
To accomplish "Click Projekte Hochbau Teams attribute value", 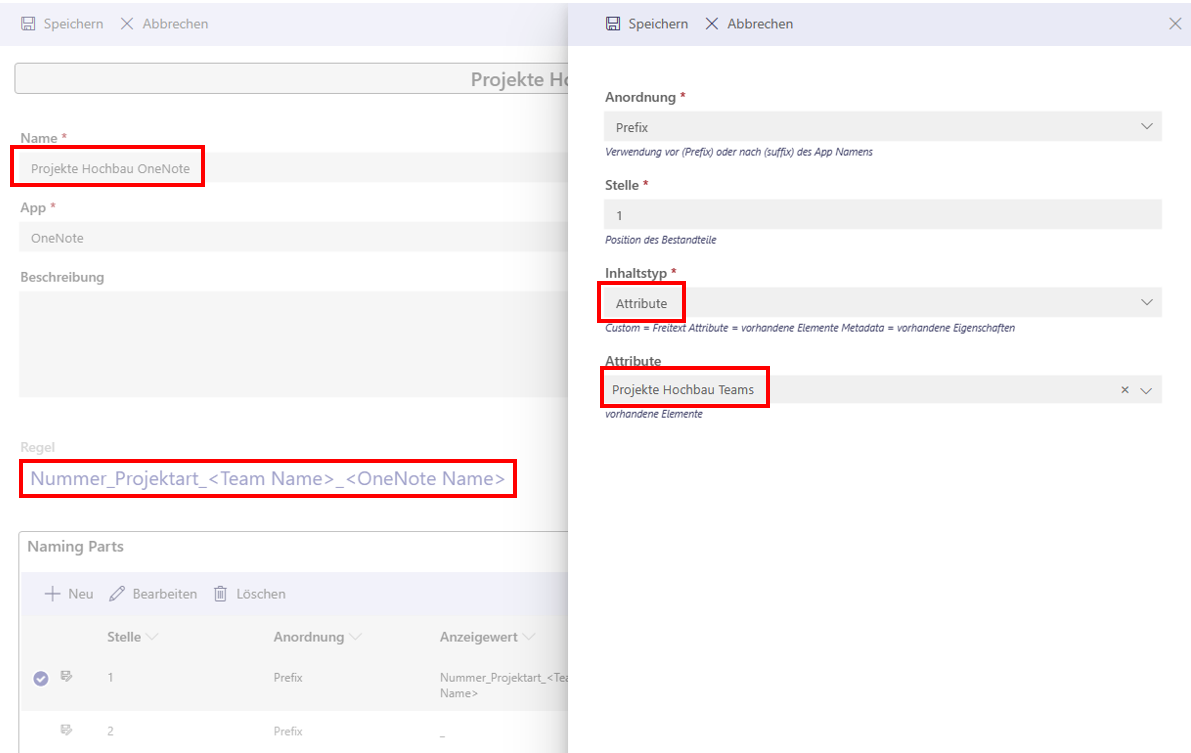I will (683, 390).
